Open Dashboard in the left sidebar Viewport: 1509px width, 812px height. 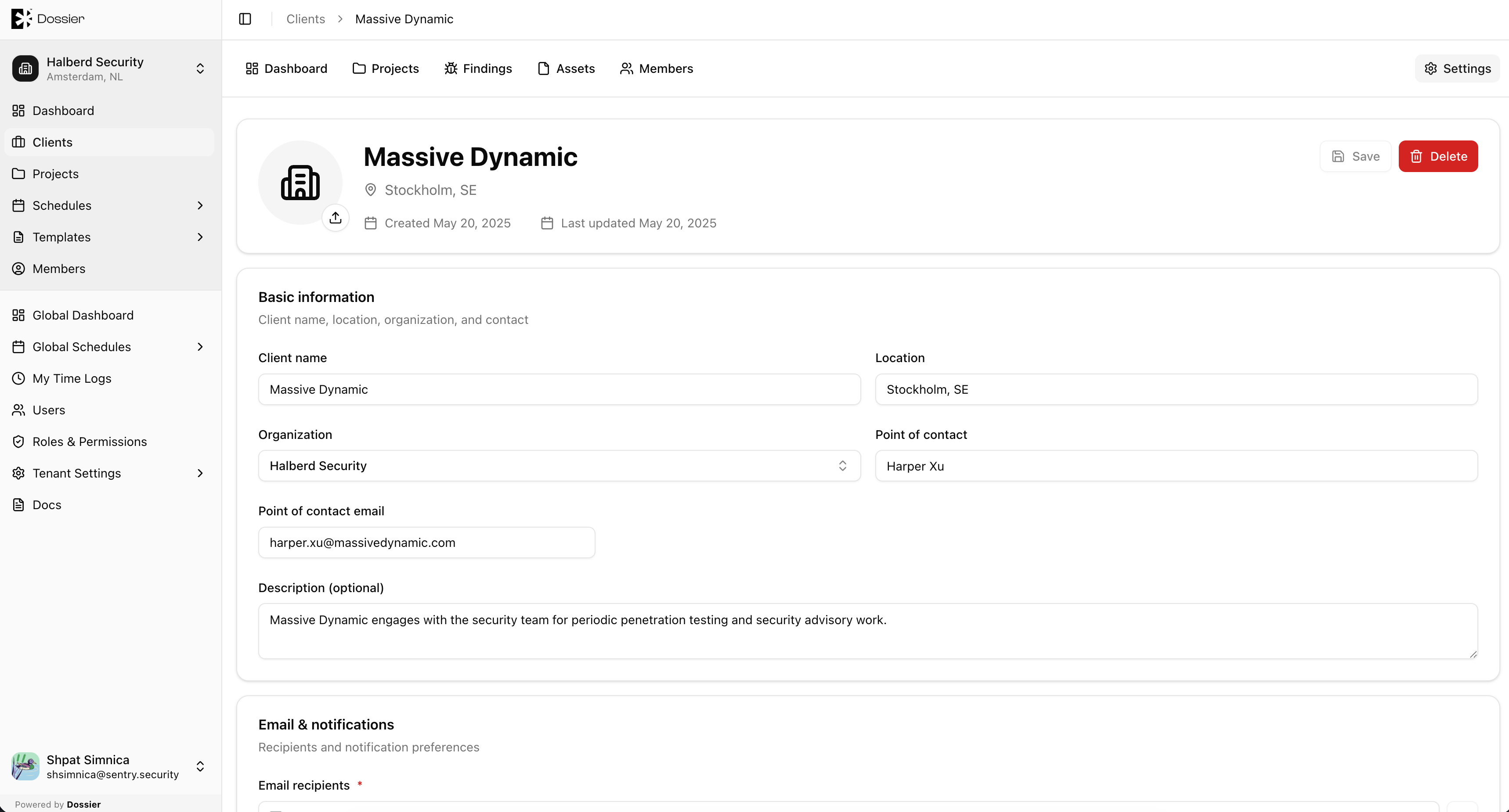109,111
